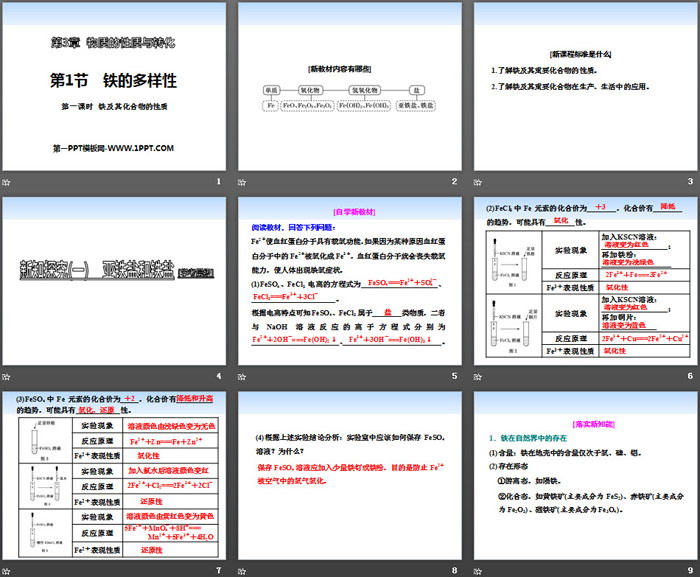The image size is (700, 577).
Task: Click the star icon below slide 7
Action: [x=7, y=570]
